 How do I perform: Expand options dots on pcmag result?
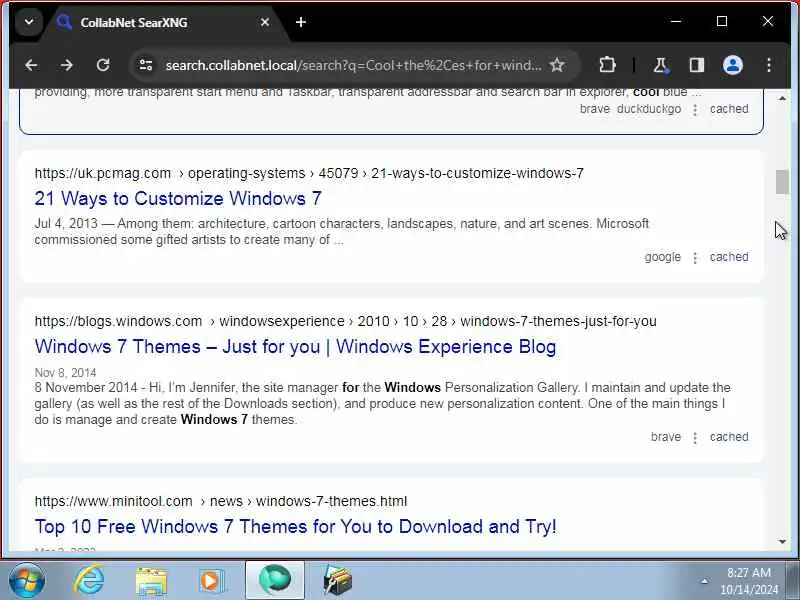(x=695, y=258)
